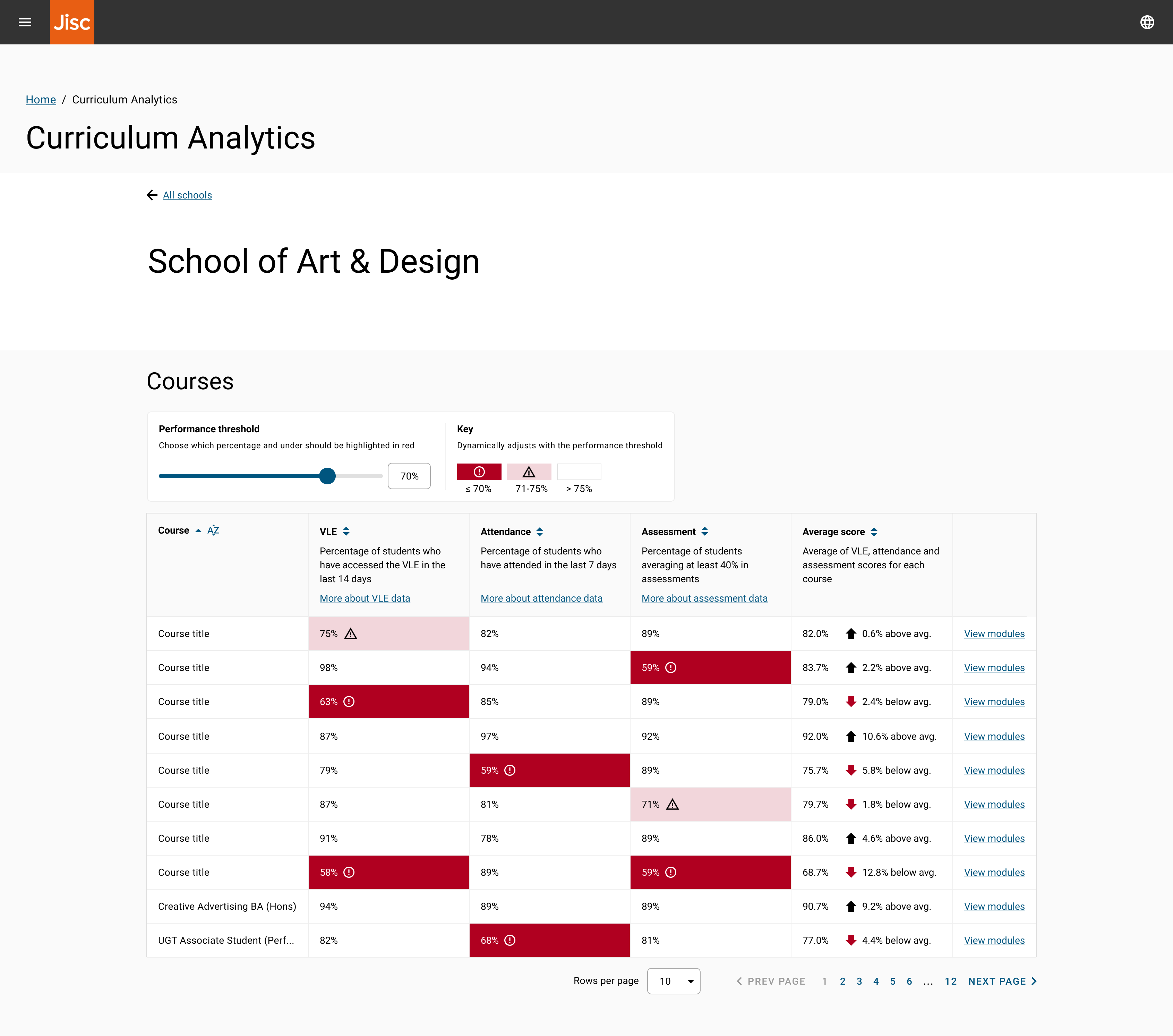Open More about assessment data
Screen dimensions: 1173x1036
[704, 598]
